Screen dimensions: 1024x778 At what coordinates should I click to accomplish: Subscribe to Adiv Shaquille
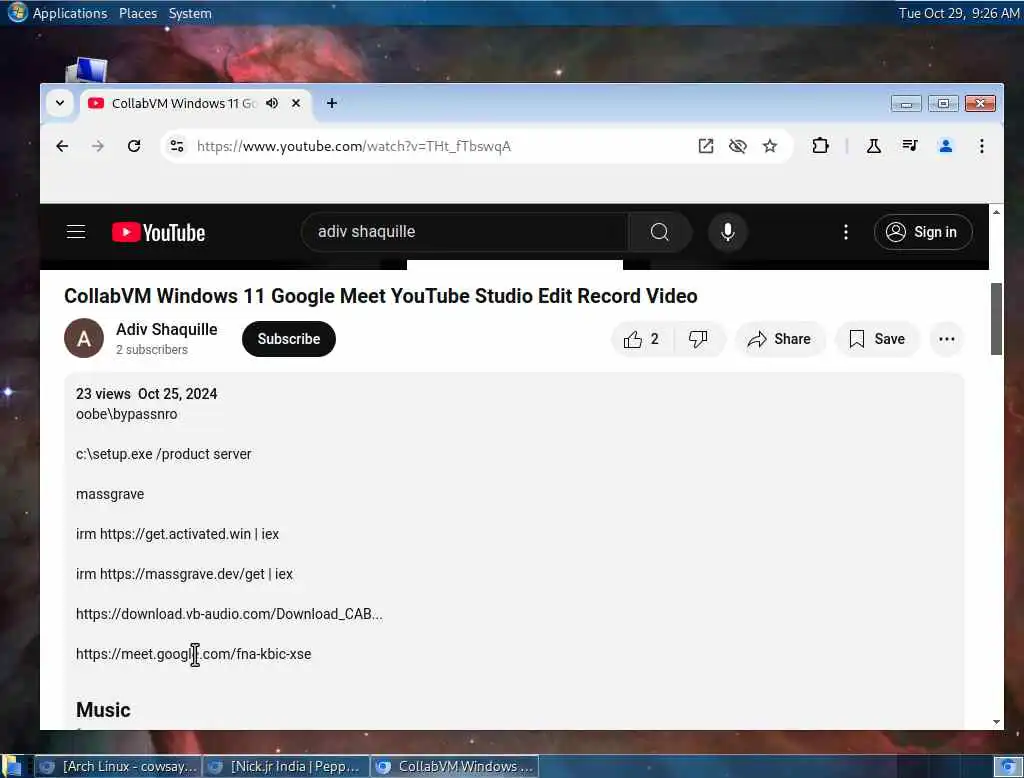click(289, 339)
